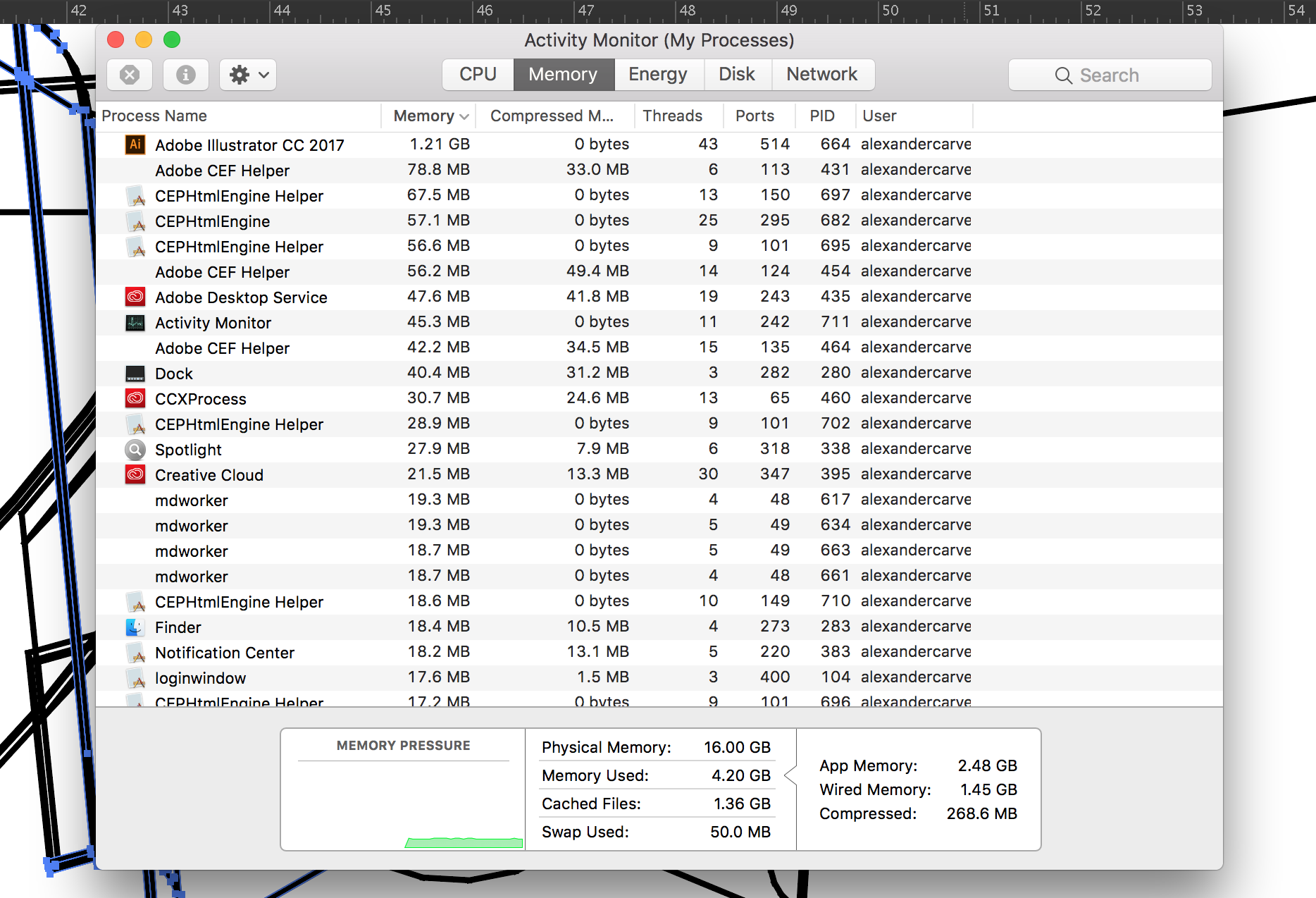The height and width of the screenshot is (898, 1316).
Task: Click the Spotlight process name
Action: click(x=188, y=450)
